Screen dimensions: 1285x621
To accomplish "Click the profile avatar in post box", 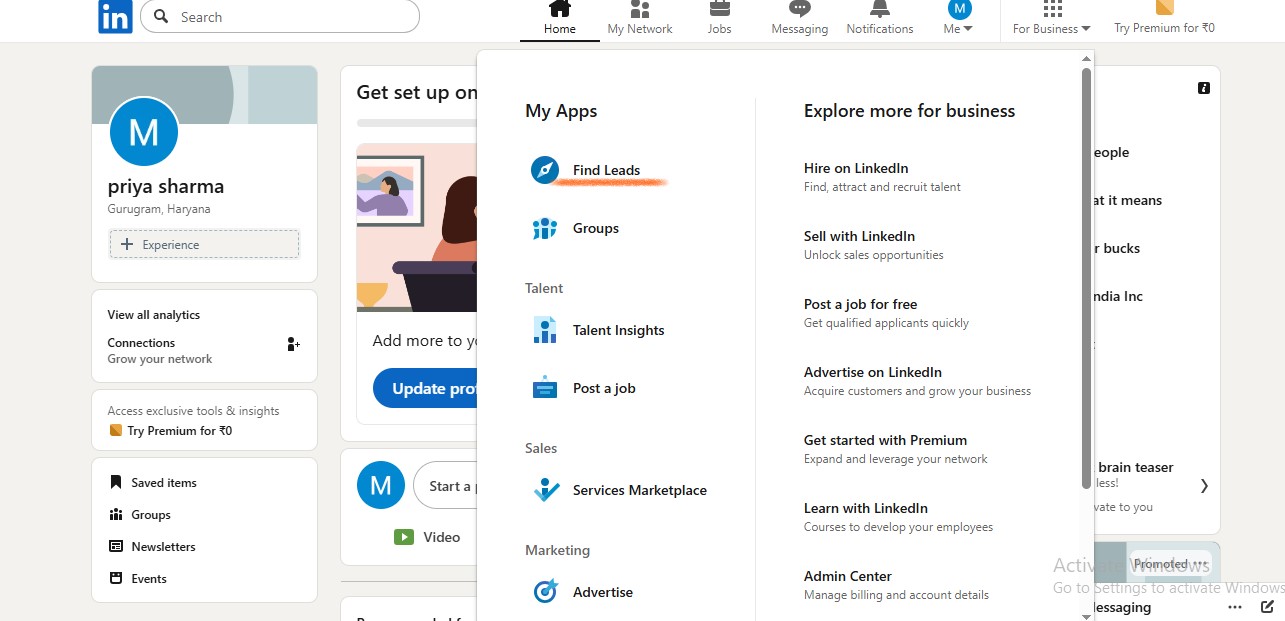I will click(x=381, y=486).
